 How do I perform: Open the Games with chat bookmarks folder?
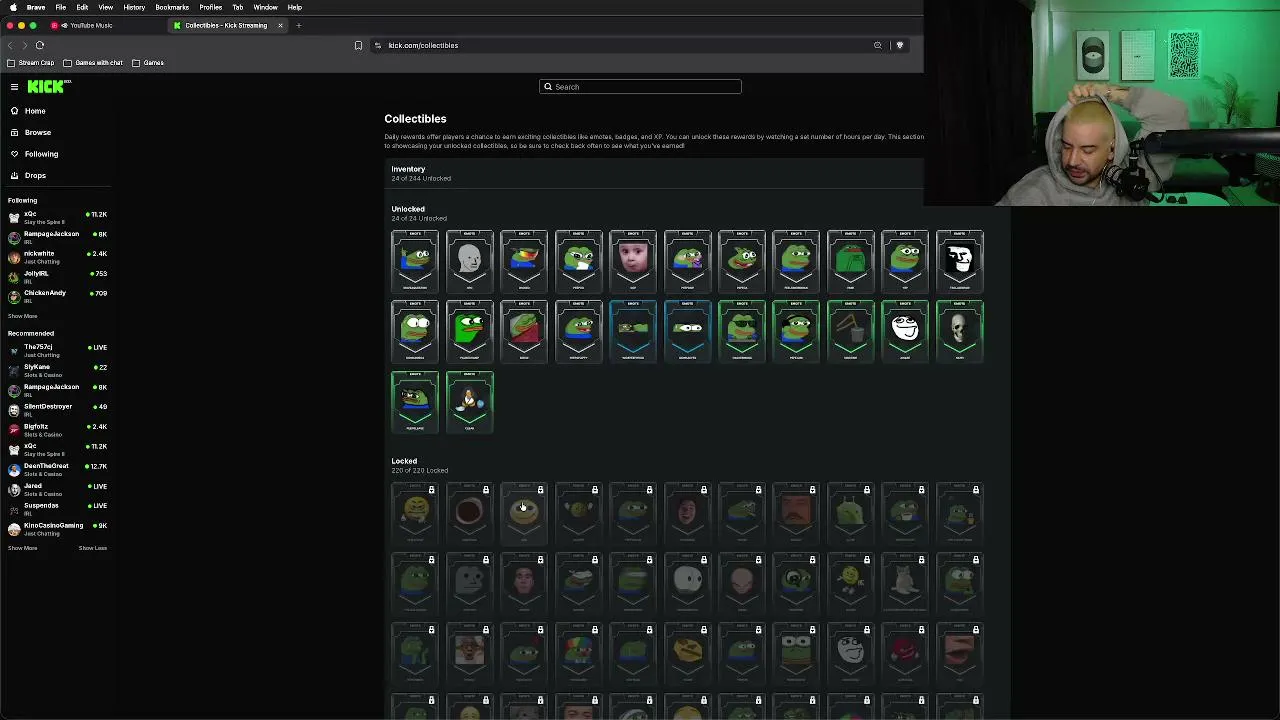(x=93, y=63)
